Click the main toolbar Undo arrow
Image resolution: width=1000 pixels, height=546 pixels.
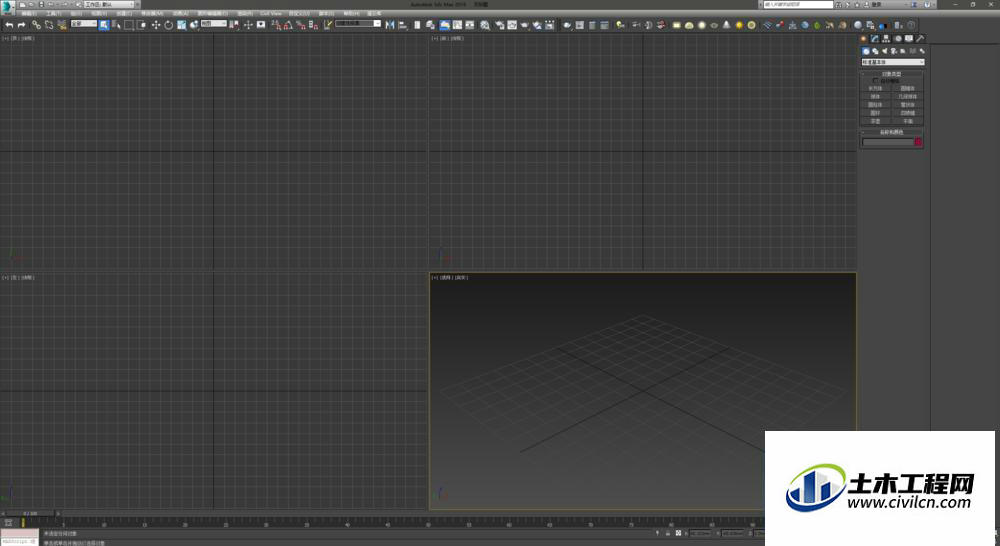tap(9, 25)
